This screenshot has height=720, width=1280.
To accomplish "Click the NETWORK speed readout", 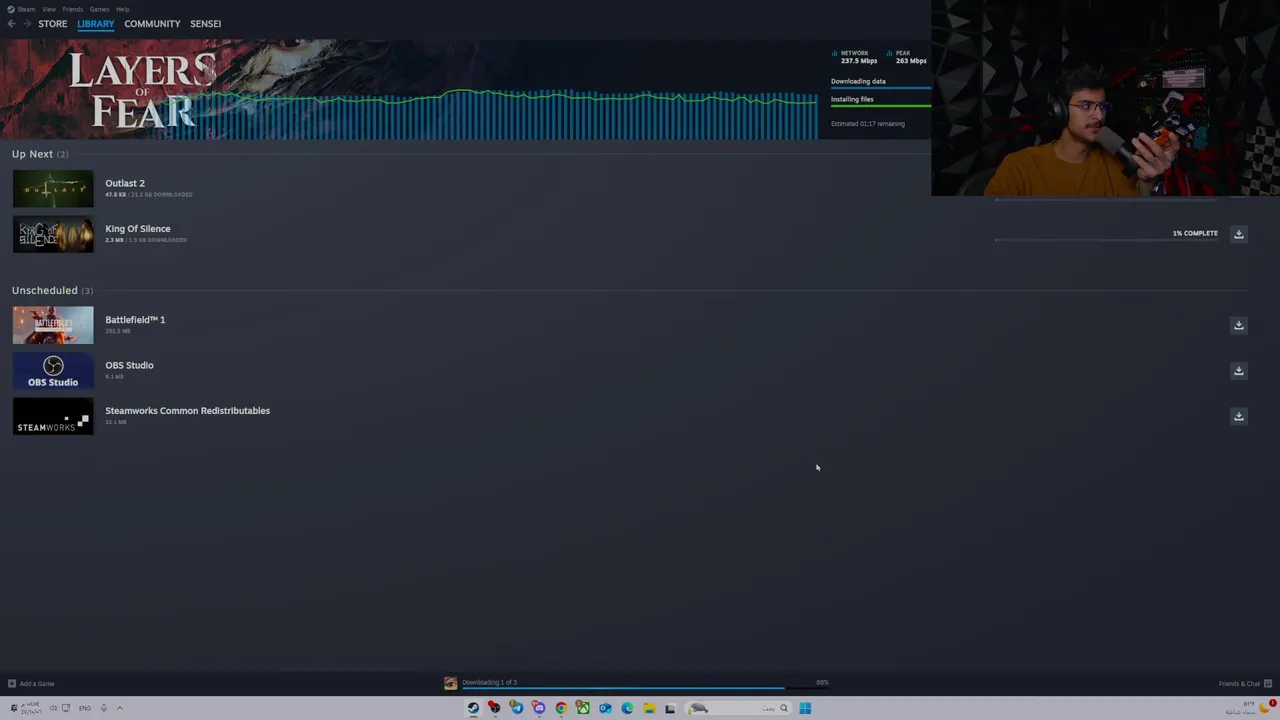I will pos(855,57).
